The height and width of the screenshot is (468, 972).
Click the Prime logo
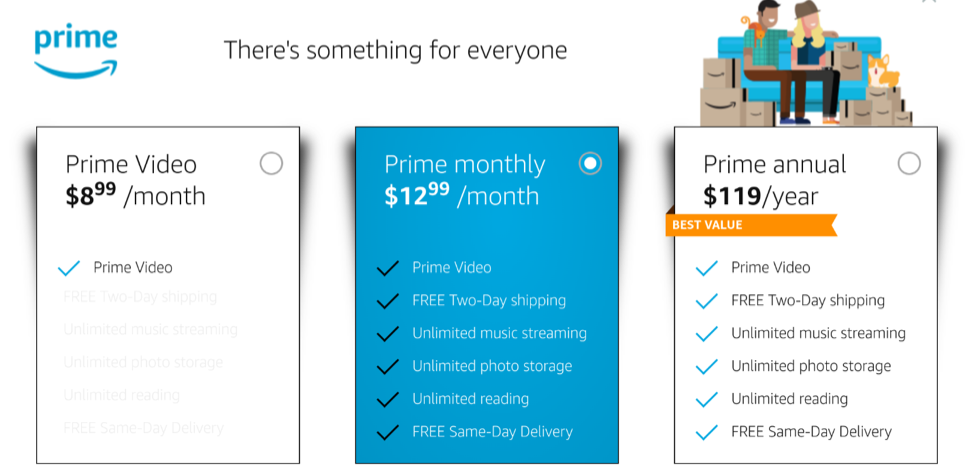[76, 52]
